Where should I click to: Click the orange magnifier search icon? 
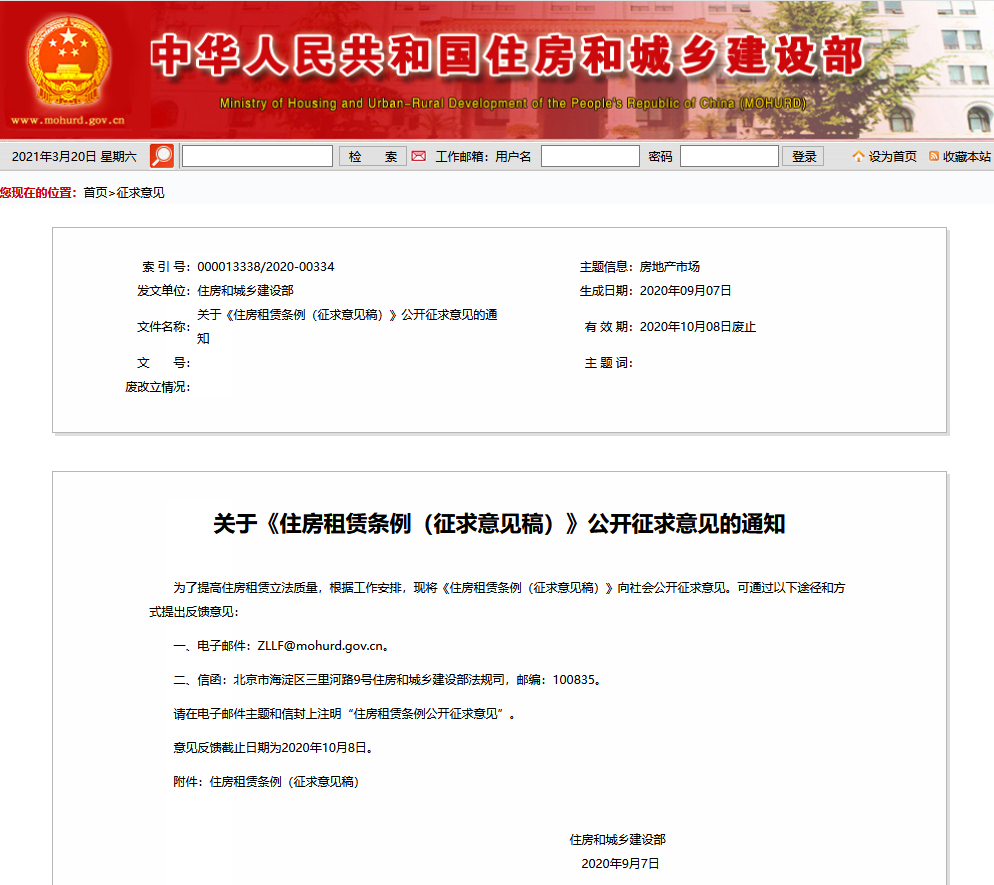click(162, 156)
